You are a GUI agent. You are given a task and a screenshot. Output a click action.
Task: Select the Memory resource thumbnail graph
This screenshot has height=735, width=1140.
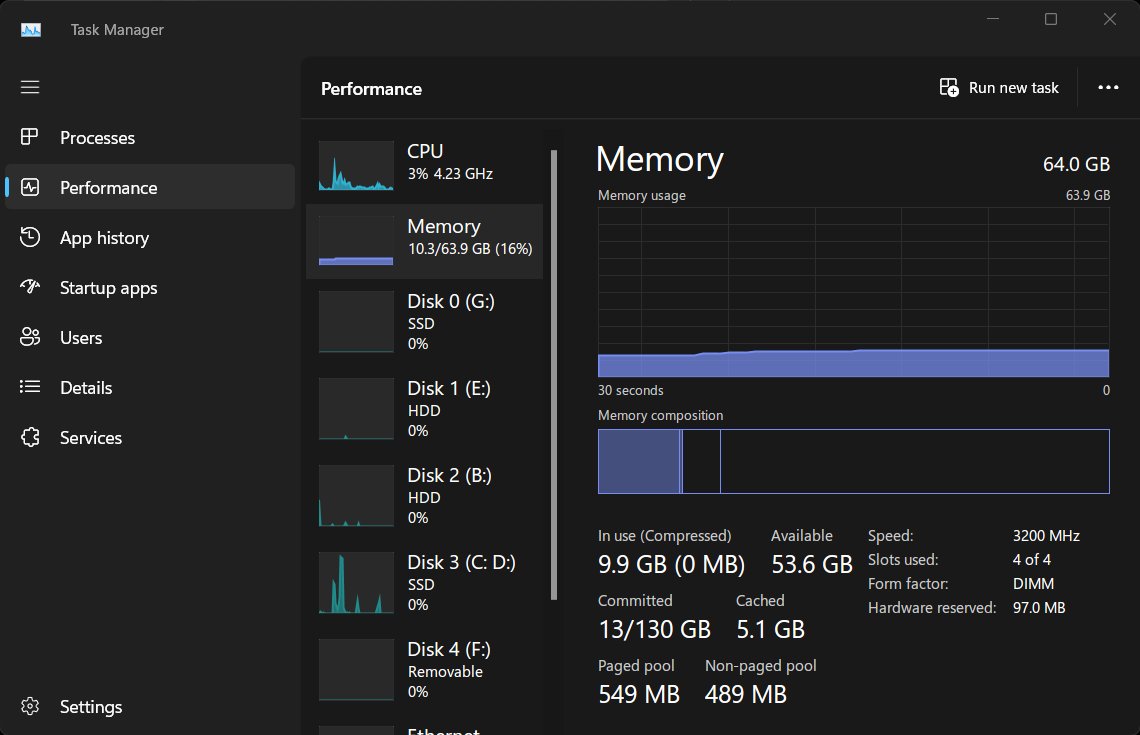(x=356, y=241)
